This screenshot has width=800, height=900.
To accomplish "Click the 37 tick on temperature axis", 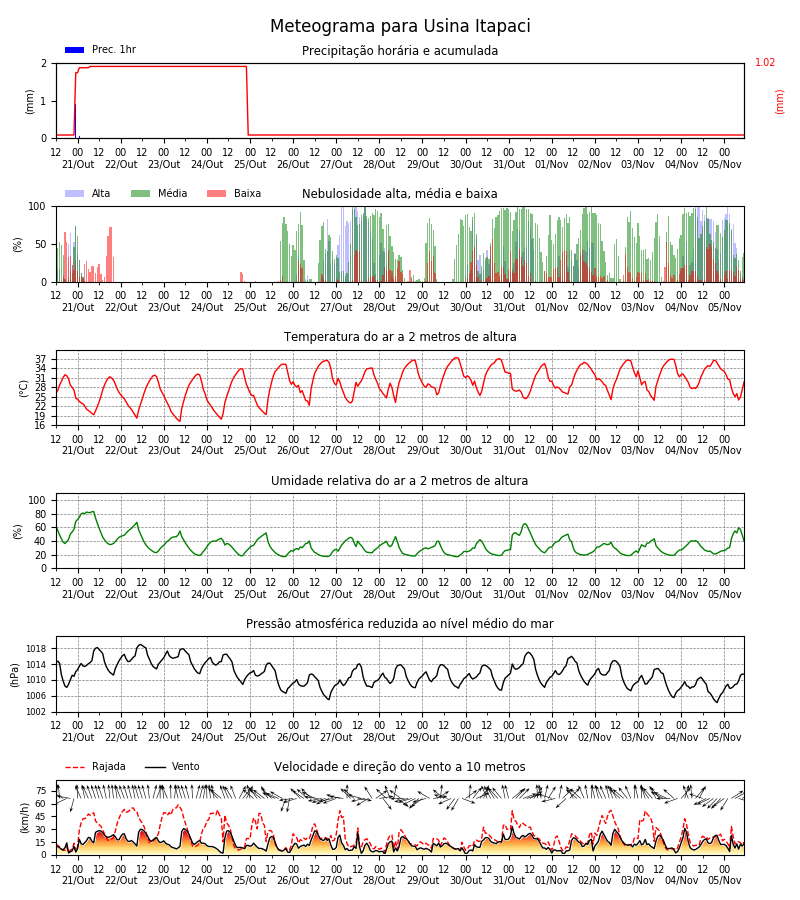I will tap(41, 359).
